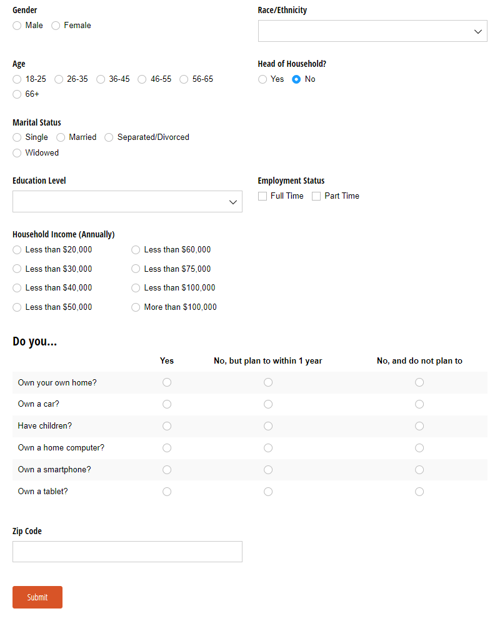Screen dimensions: 500x621
Task: Pick 'plan within 1 year' for Own a smartphone
Action: [x=268, y=470]
